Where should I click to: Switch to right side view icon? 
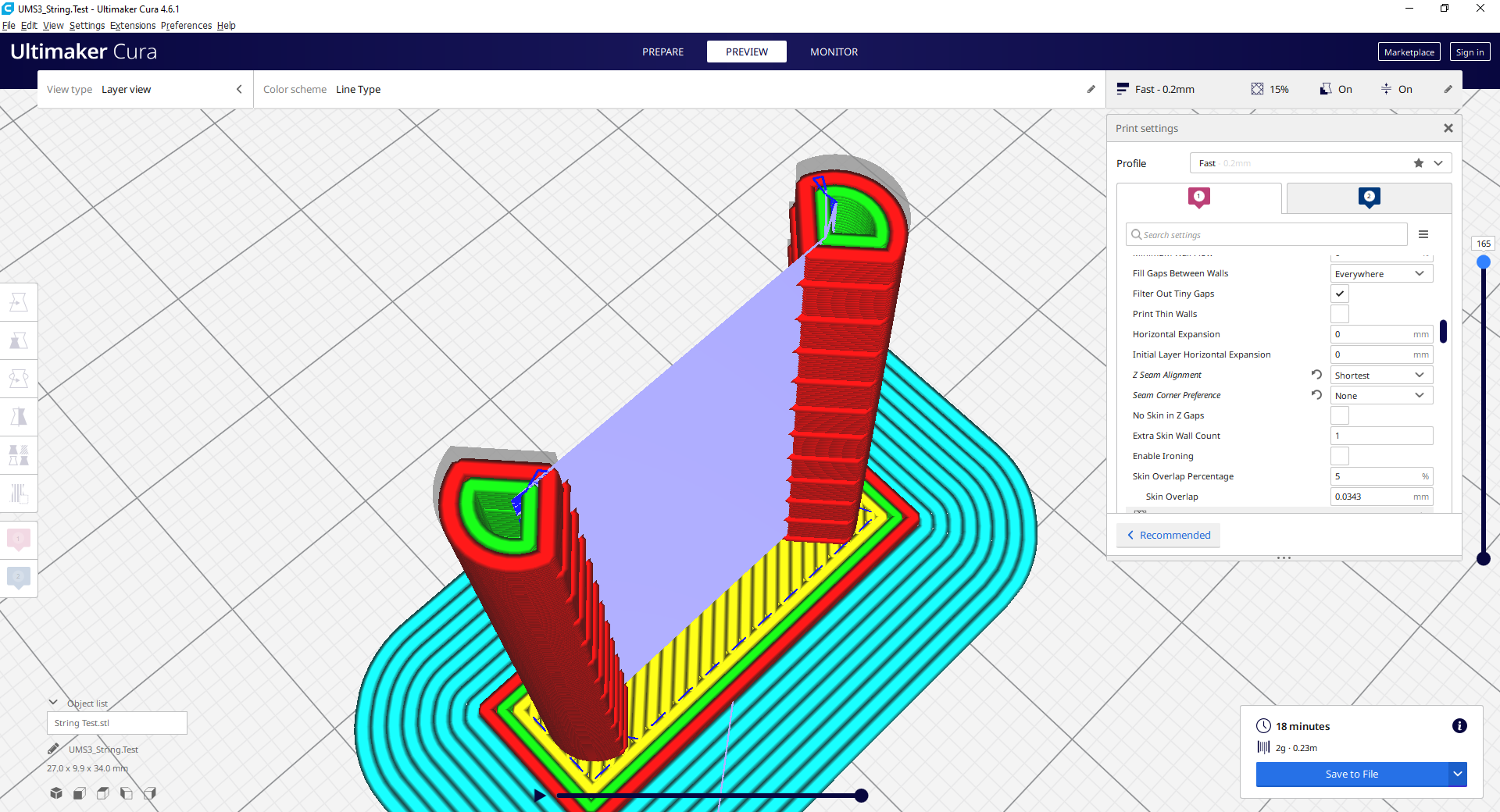[x=150, y=793]
